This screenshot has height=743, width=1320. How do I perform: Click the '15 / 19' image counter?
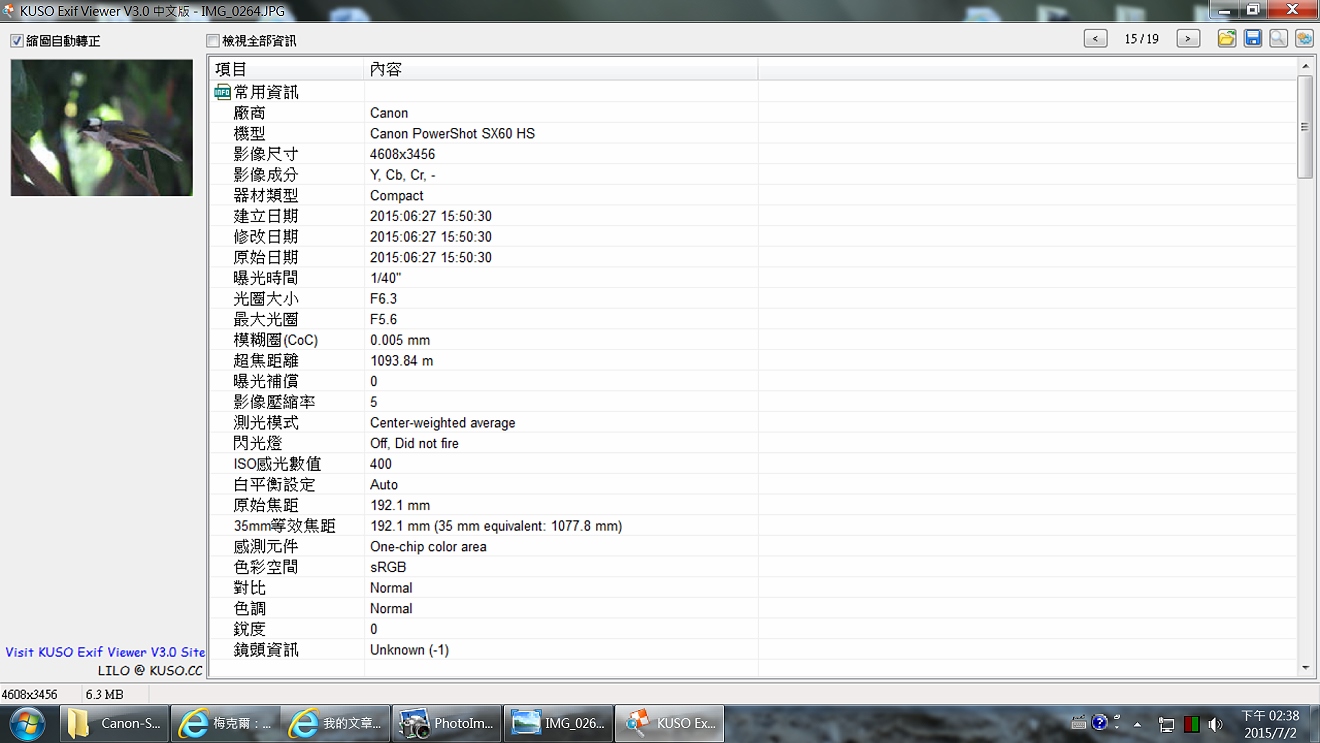pyautogui.click(x=1142, y=39)
